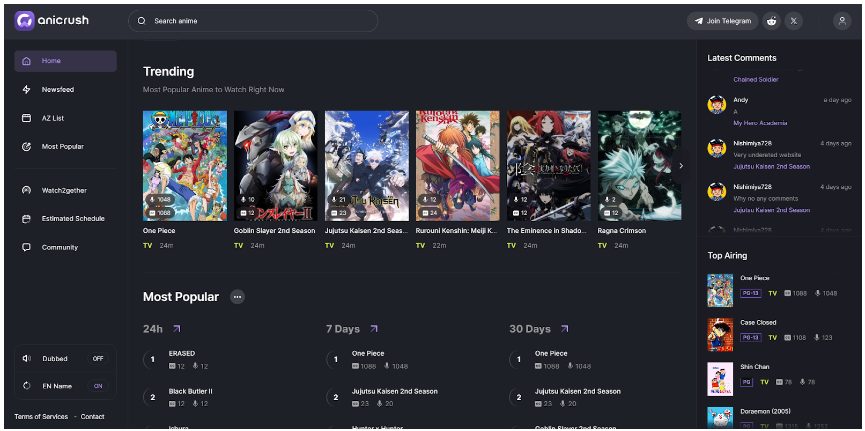Select One Piece in 7 Days list
865x431 pixels.
(x=368, y=353)
